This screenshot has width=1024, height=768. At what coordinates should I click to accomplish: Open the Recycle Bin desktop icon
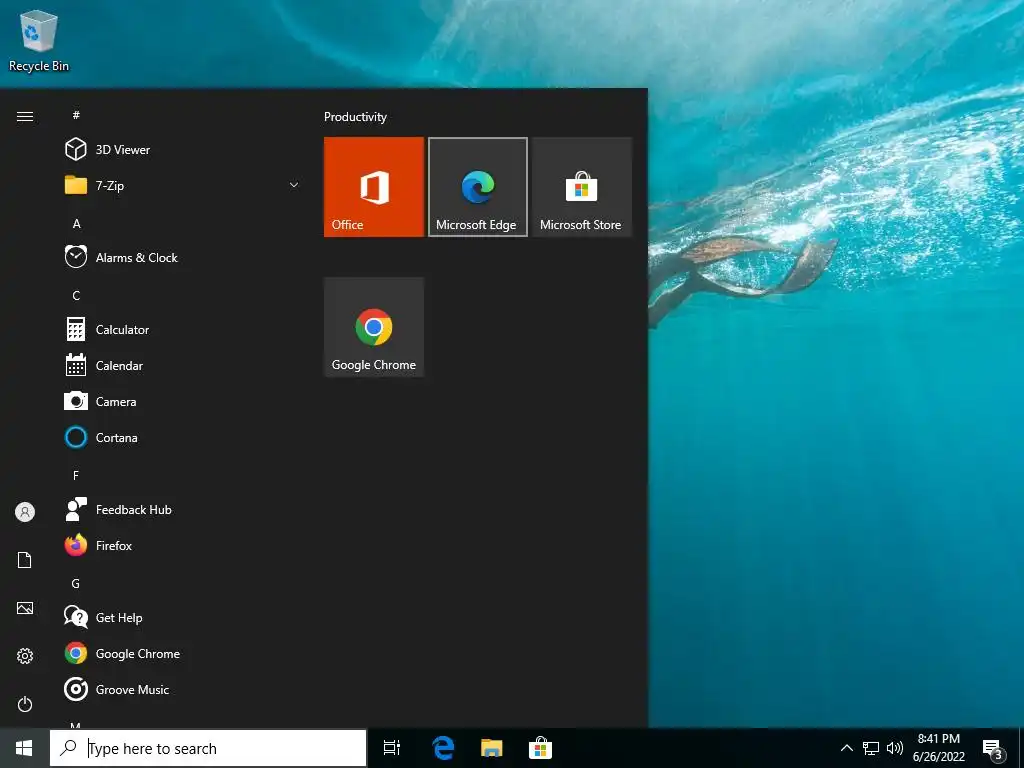(x=39, y=40)
